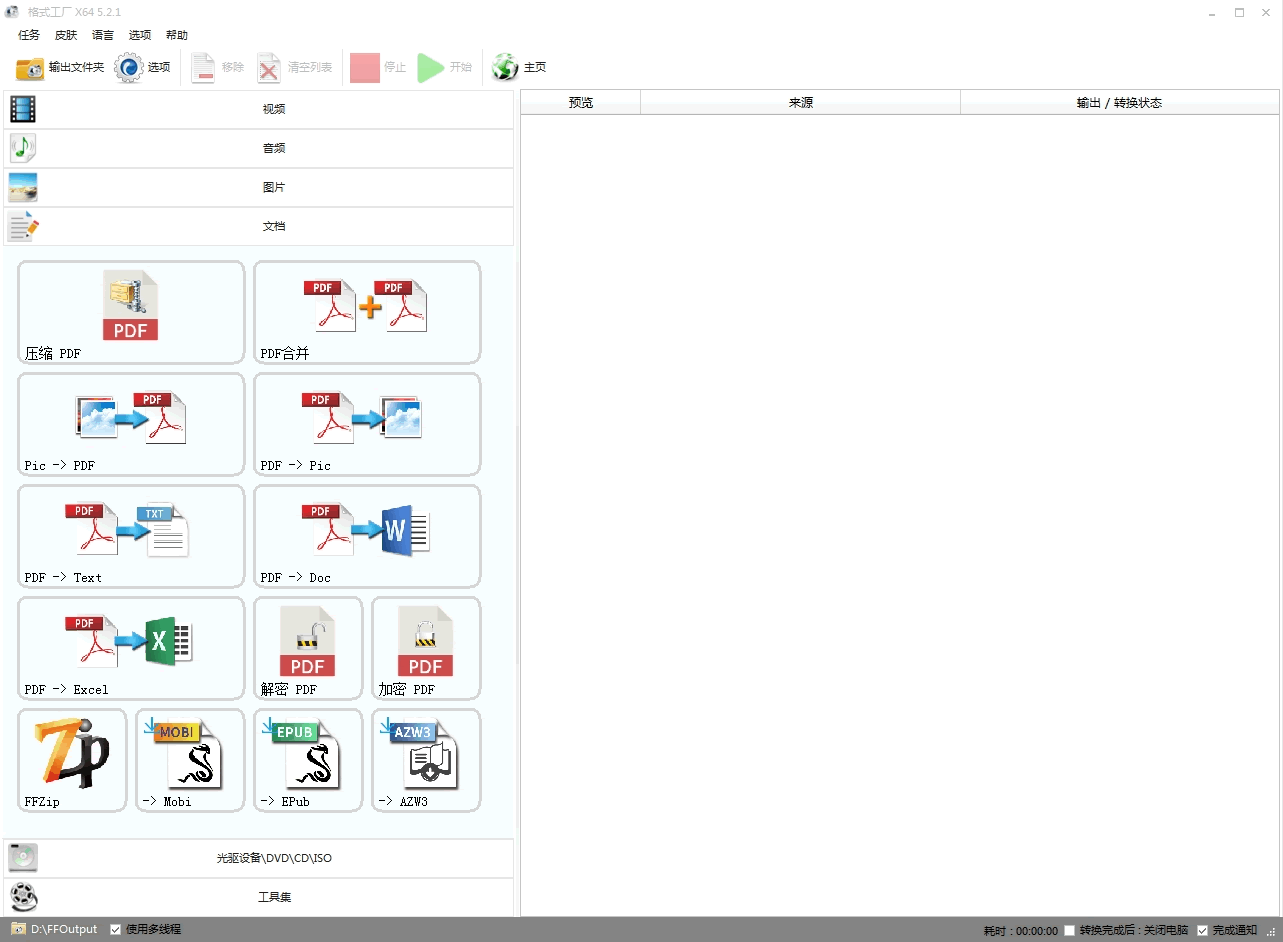The image size is (1283, 942).
Task: Expand the 光驱设备\DVD\CD\ISO section
Action: (259, 858)
